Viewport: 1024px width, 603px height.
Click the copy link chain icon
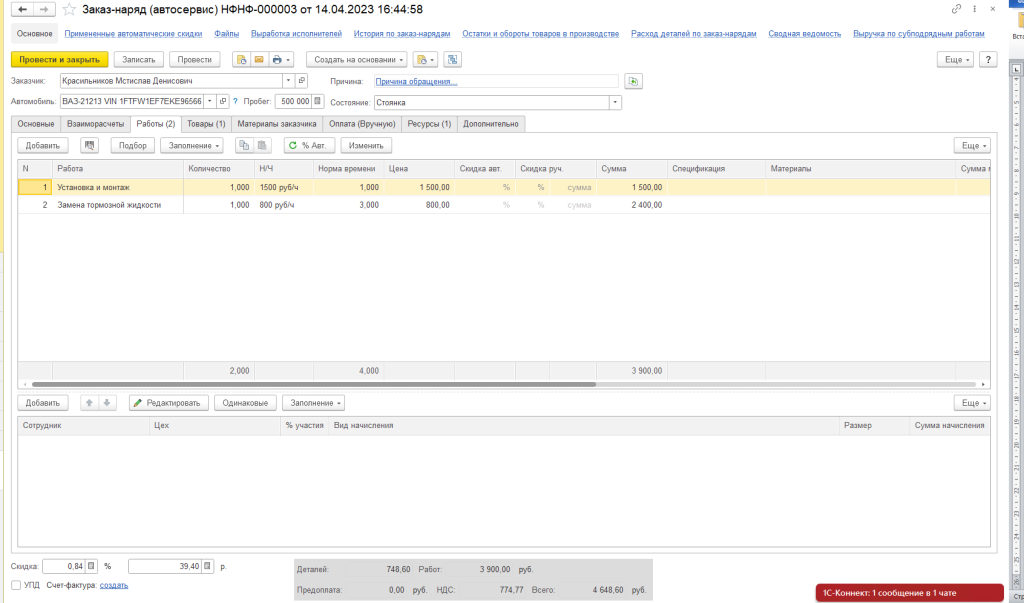click(x=958, y=9)
